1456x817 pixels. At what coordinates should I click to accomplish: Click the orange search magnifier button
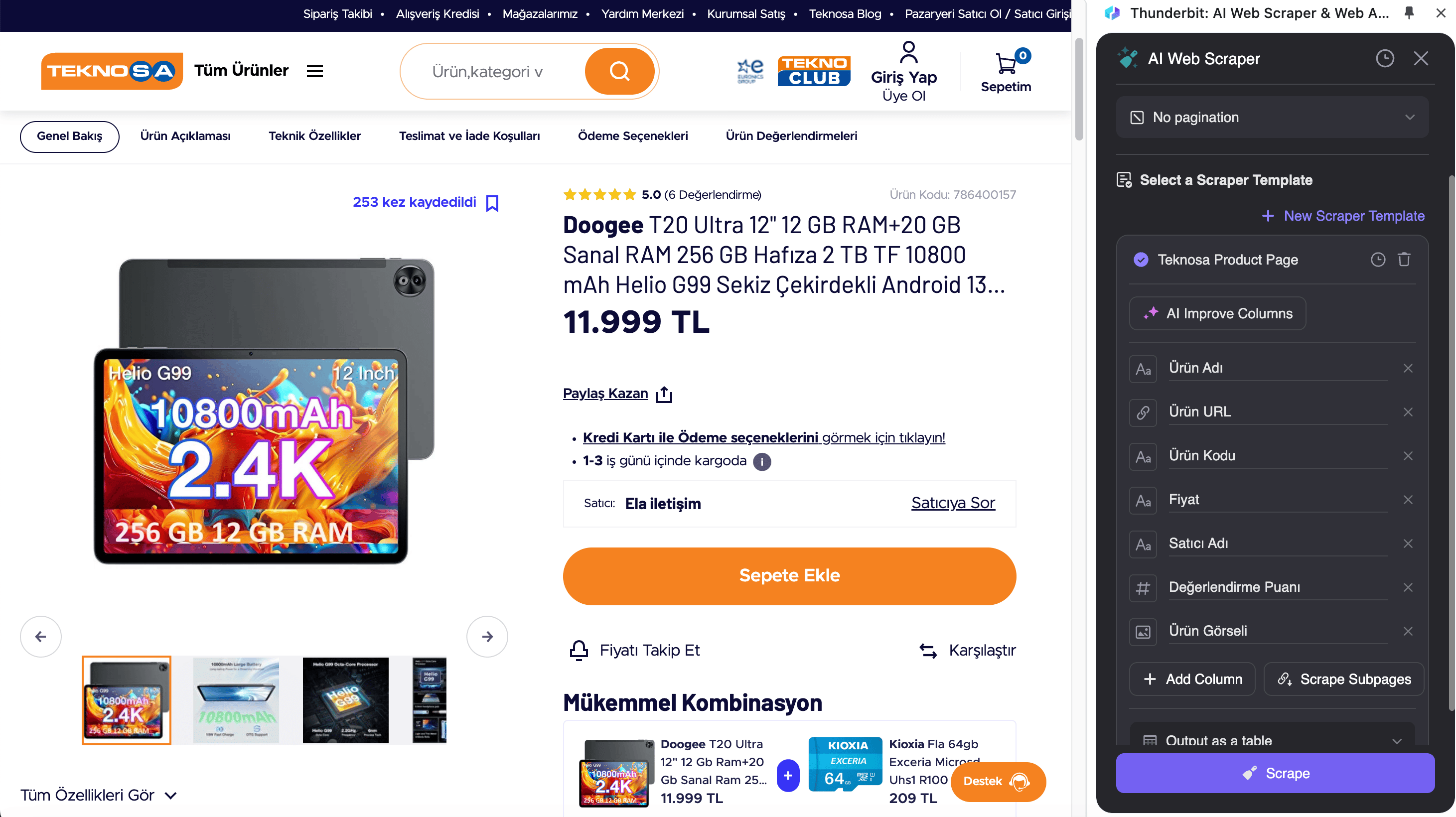pyautogui.click(x=619, y=71)
